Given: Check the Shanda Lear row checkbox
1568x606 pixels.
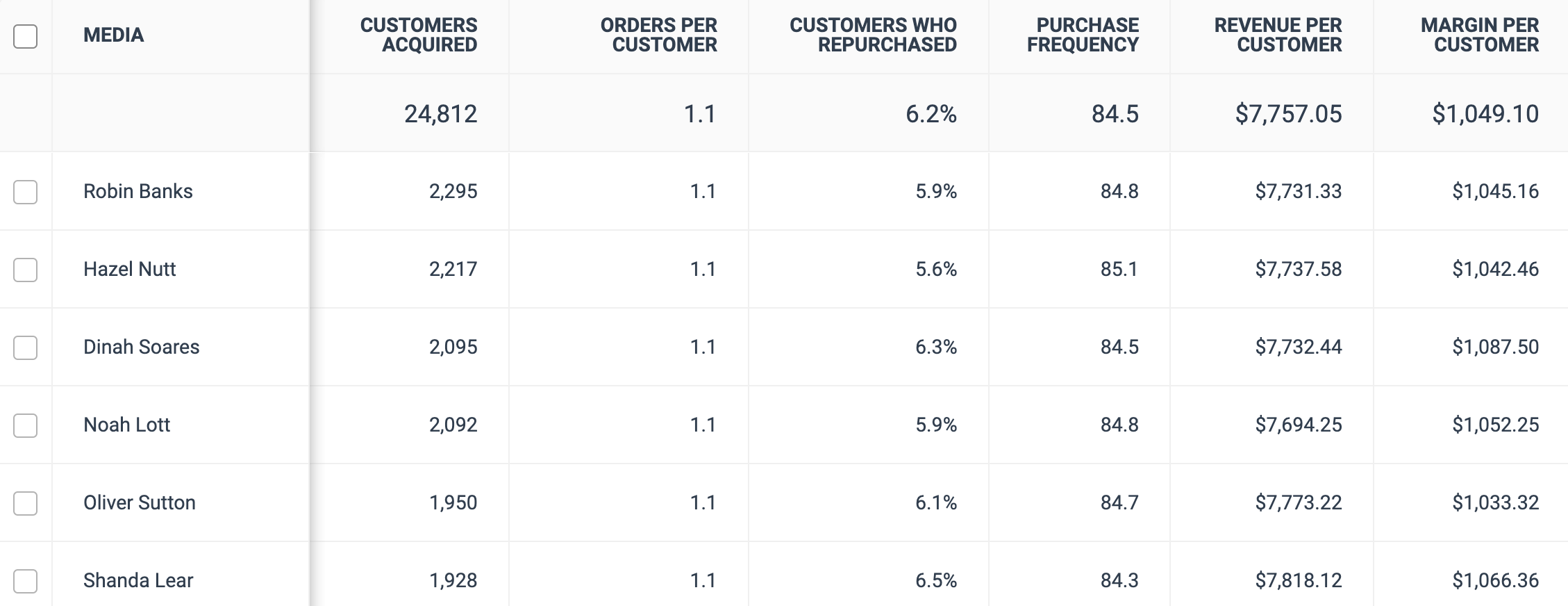Looking at the screenshot, I should pos(26,581).
